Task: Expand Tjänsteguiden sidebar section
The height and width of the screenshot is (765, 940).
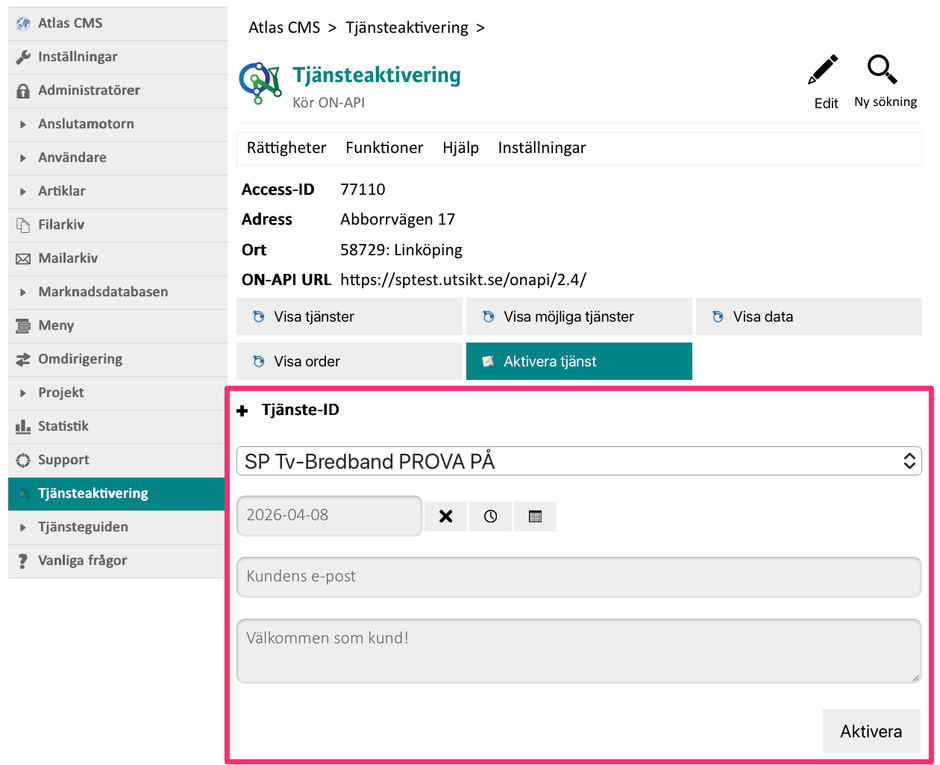Action: pos(82,527)
